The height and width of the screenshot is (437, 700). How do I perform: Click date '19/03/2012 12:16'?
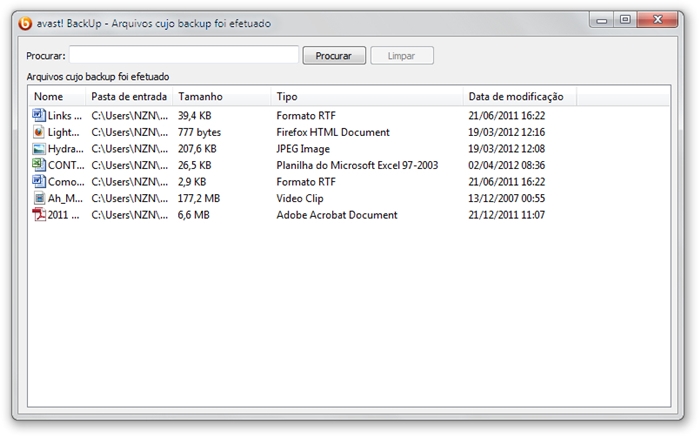507,132
